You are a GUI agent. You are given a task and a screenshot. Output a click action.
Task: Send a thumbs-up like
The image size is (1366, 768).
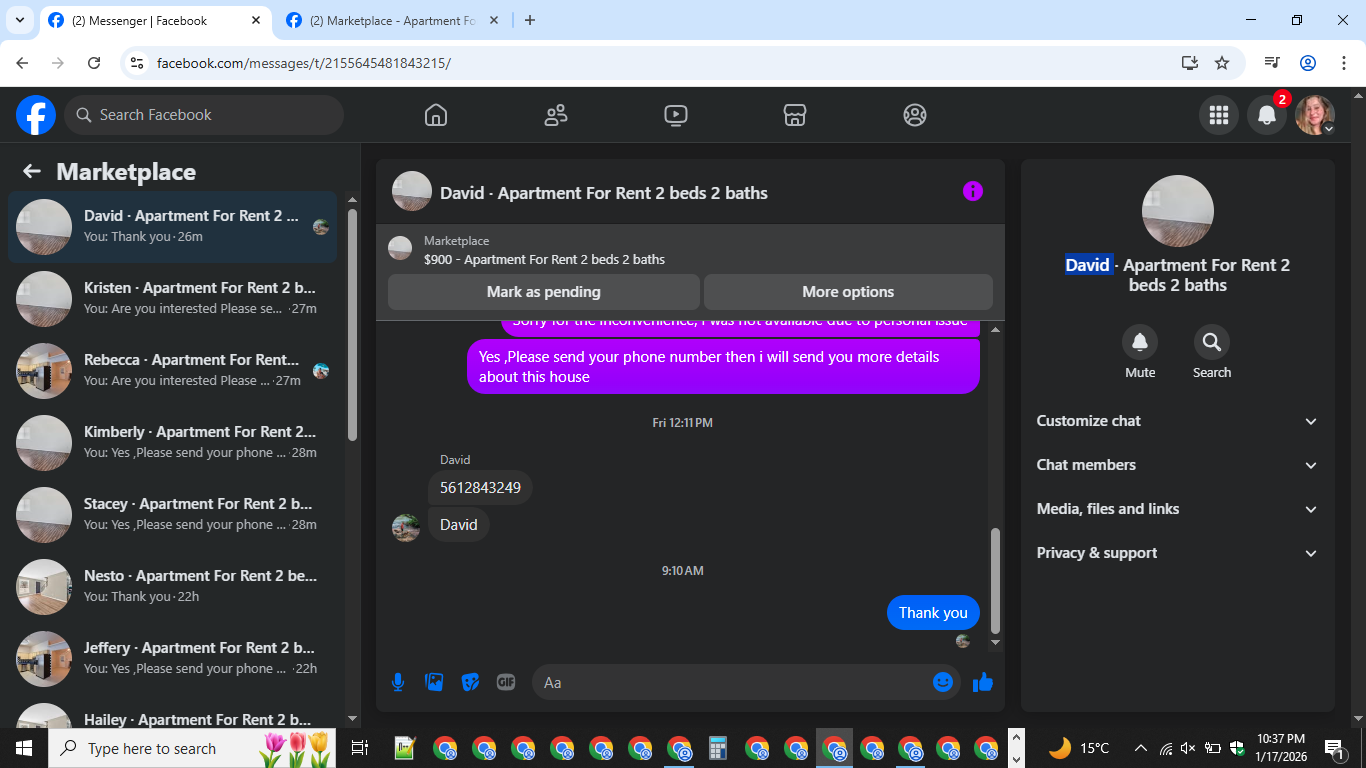[x=983, y=682]
